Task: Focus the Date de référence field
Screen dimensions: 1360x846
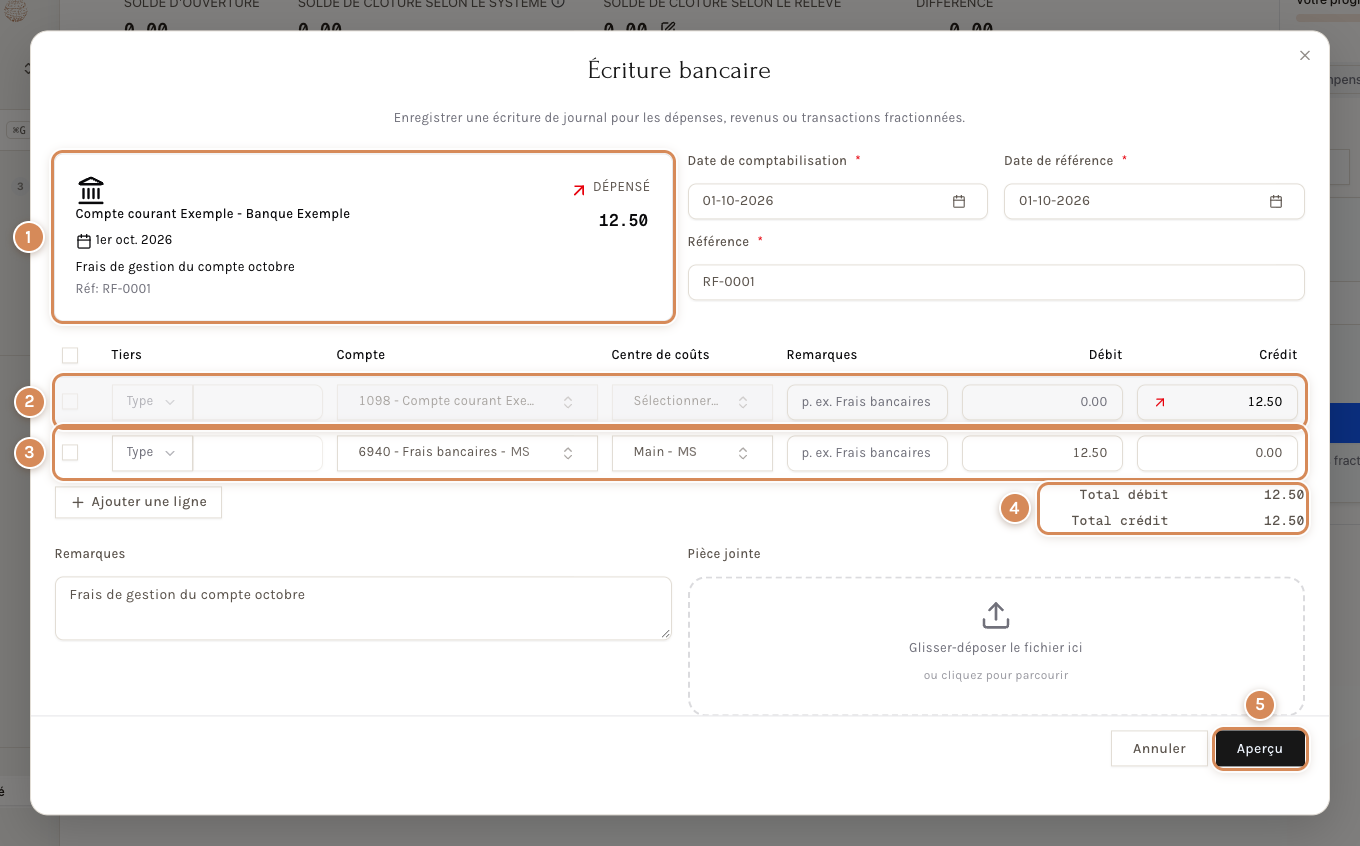Action: pos(1154,201)
